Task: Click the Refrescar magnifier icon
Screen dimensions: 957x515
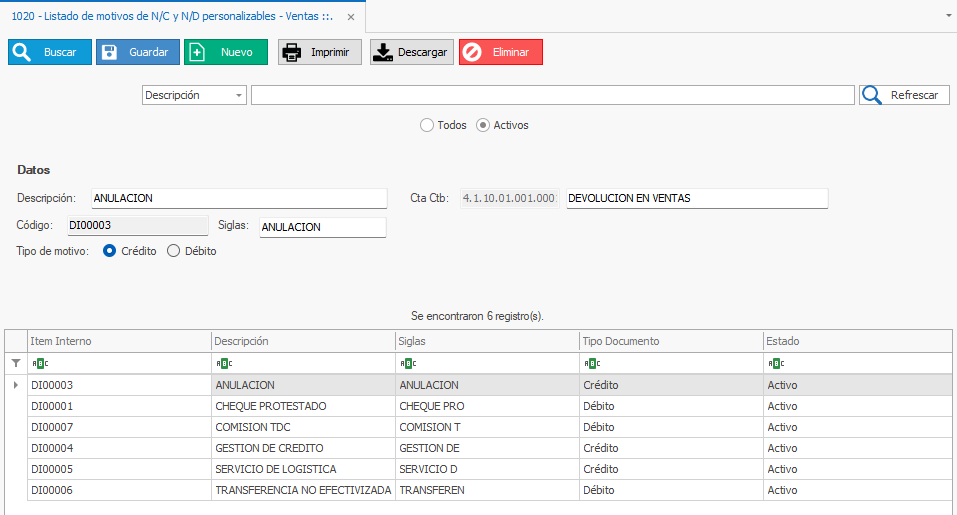Action: [872, 95]
